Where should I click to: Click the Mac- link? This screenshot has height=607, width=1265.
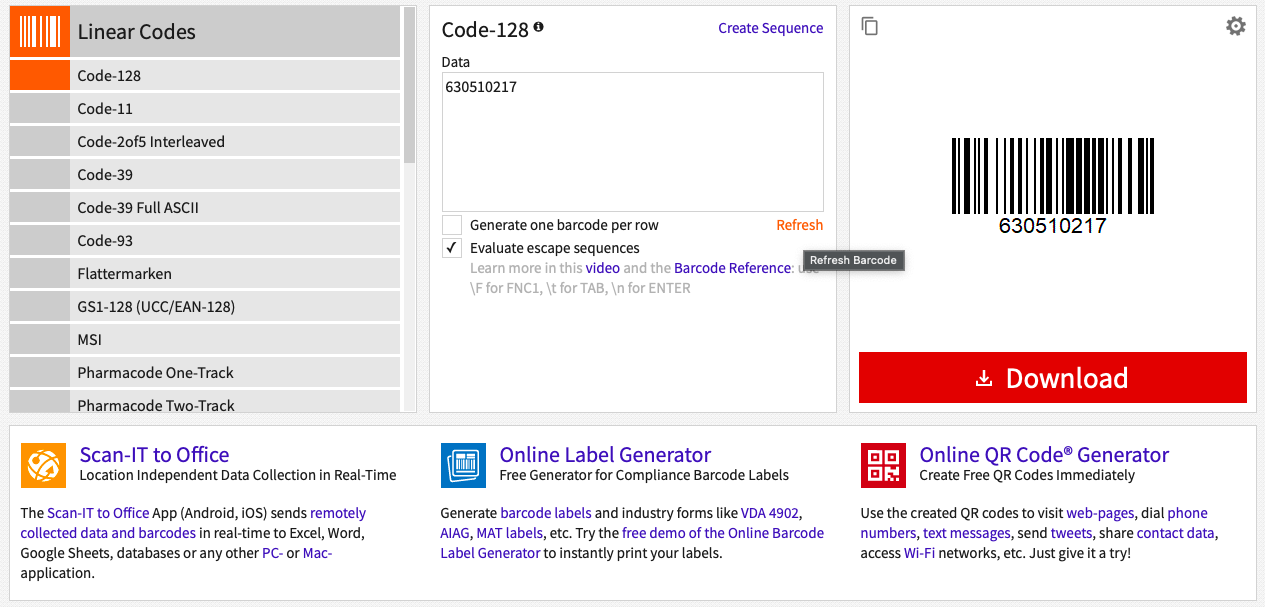(318, 553)
